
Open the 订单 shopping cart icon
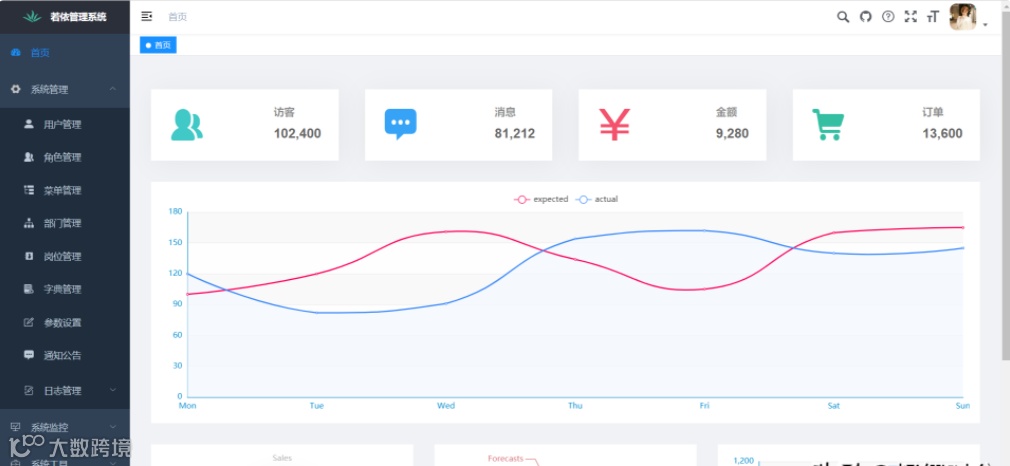[x=828, y=124]
